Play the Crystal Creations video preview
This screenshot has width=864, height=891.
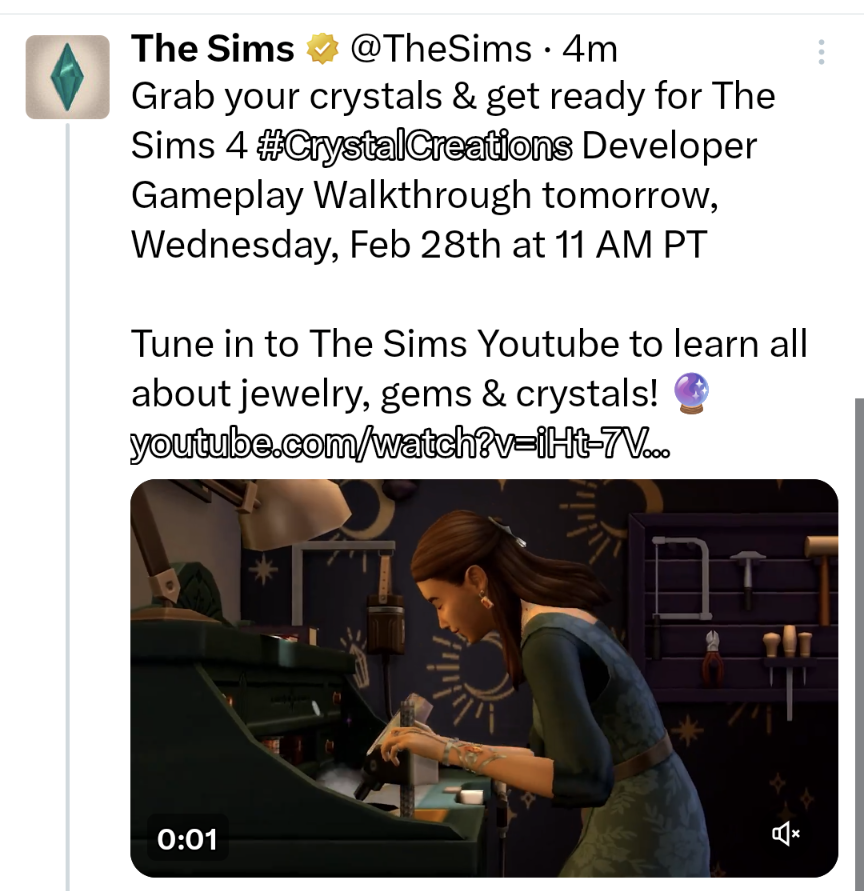[x=484, y=678]
